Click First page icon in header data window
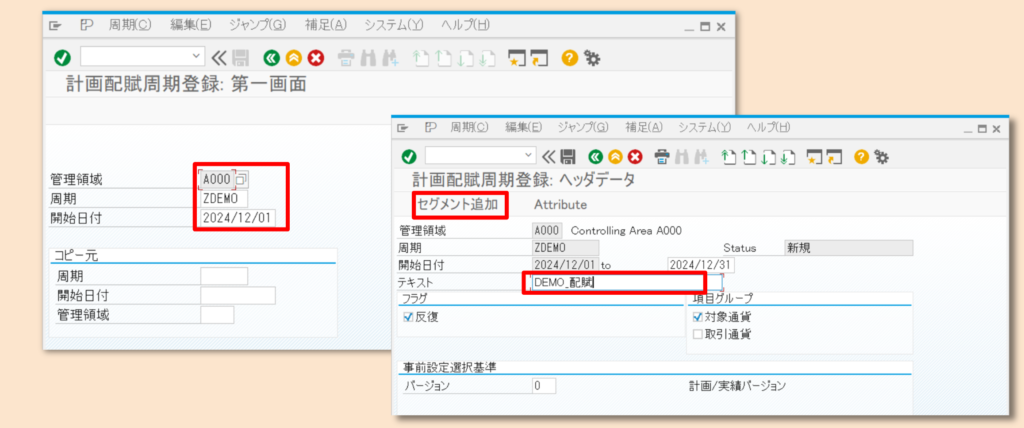1024x428 pixels. click(x=727, y=156)
